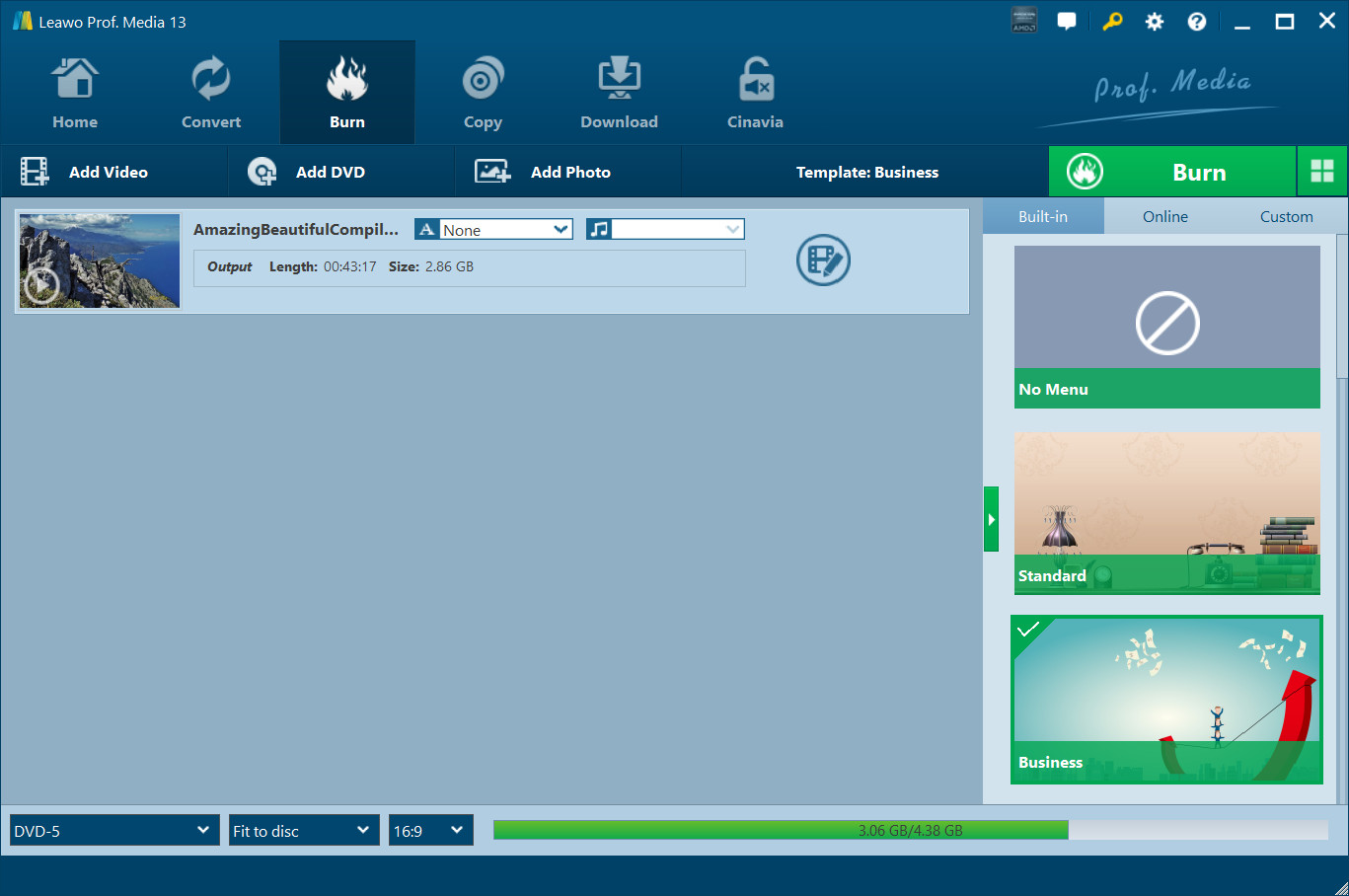The image size is (1349, 896).
Task: Play the video thumbnail preview
Action: tap(41, 286)
